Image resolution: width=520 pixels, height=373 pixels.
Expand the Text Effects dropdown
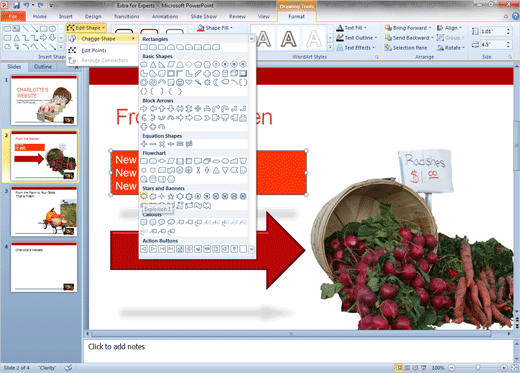(x=357, y=48)
